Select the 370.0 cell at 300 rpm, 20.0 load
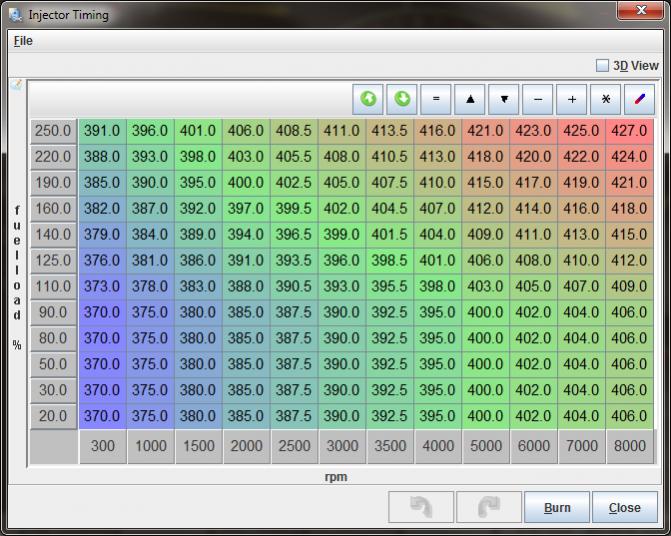Viewport: 671px width, 536px height. click(102, 416)
